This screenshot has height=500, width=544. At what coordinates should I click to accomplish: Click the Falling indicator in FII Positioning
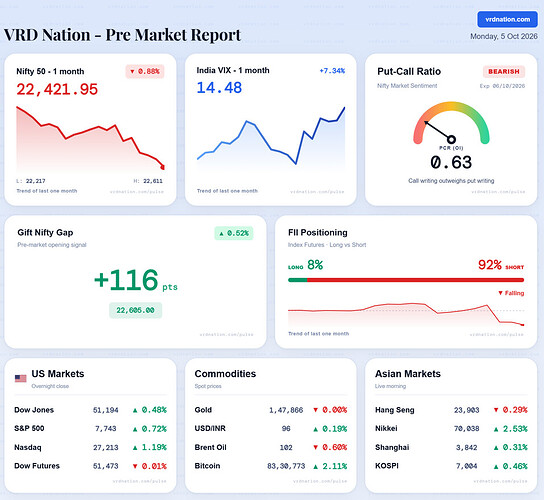click(511, 293)
